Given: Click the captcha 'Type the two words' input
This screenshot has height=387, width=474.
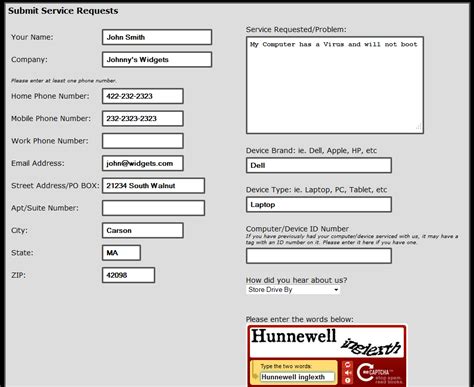Looking at the screenshot, I should coord(298,377).
